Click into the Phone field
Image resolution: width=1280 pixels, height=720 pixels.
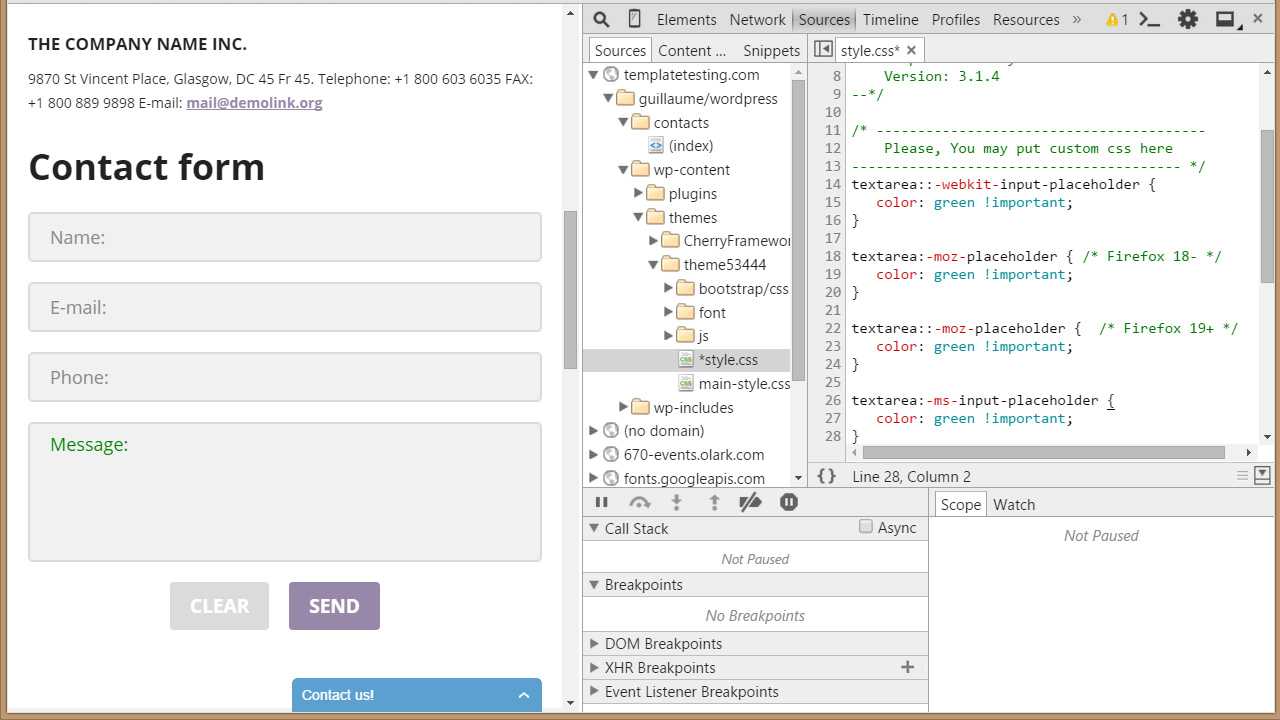[285, 377]
